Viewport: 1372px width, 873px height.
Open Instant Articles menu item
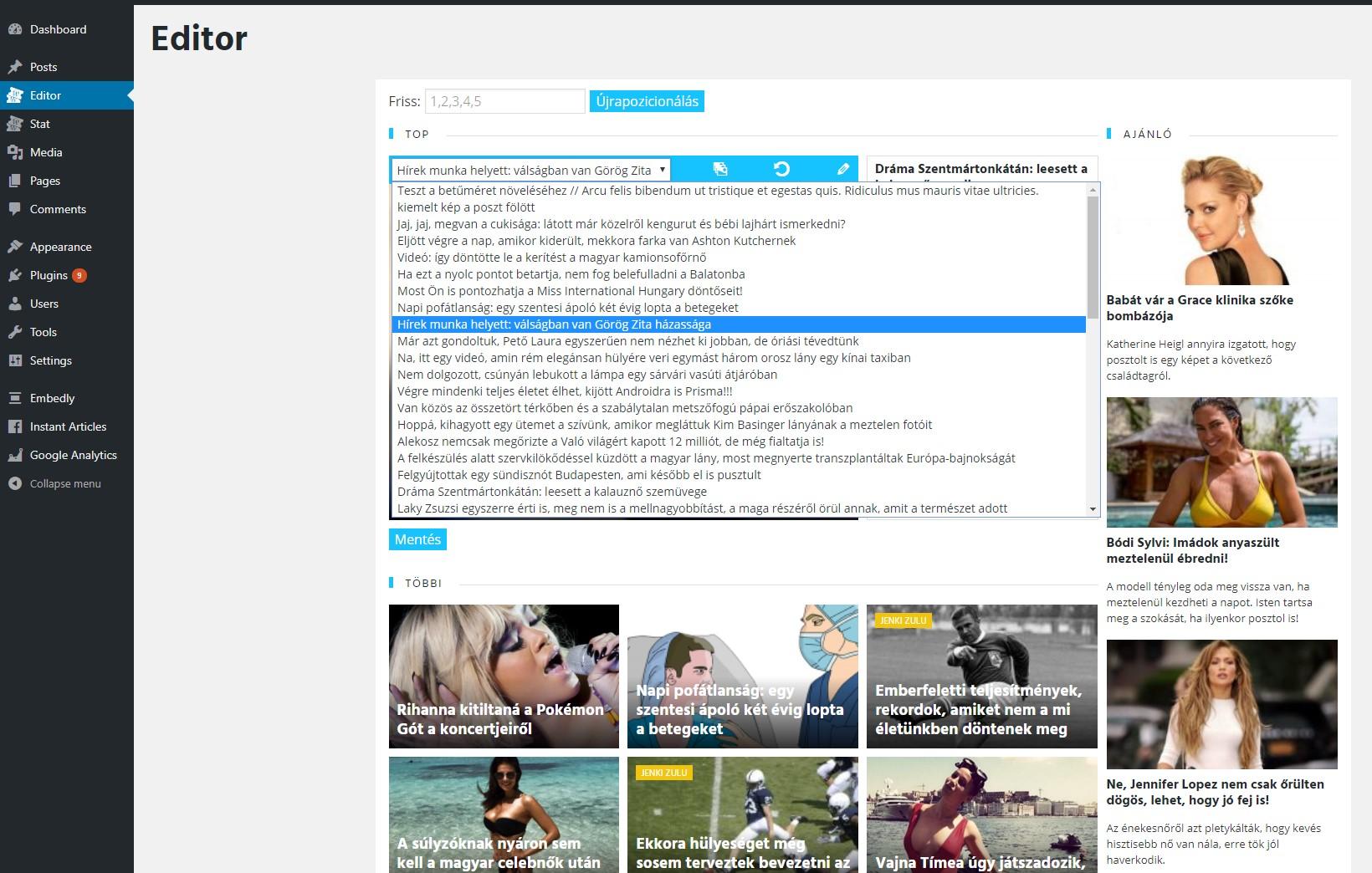pyautogui.click(x=68, y=426)
